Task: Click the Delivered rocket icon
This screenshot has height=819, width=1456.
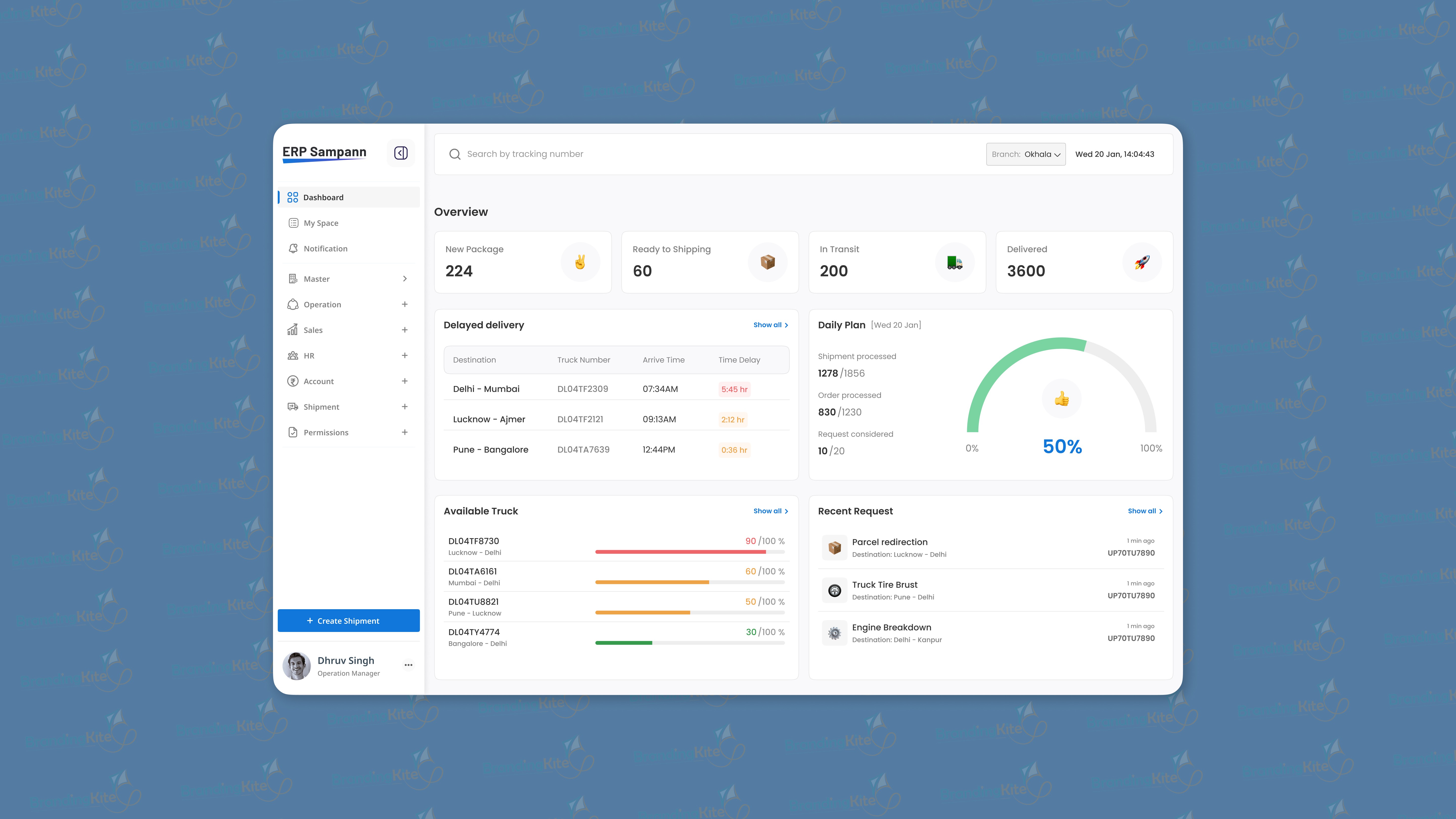Action: pos(1141,262)
